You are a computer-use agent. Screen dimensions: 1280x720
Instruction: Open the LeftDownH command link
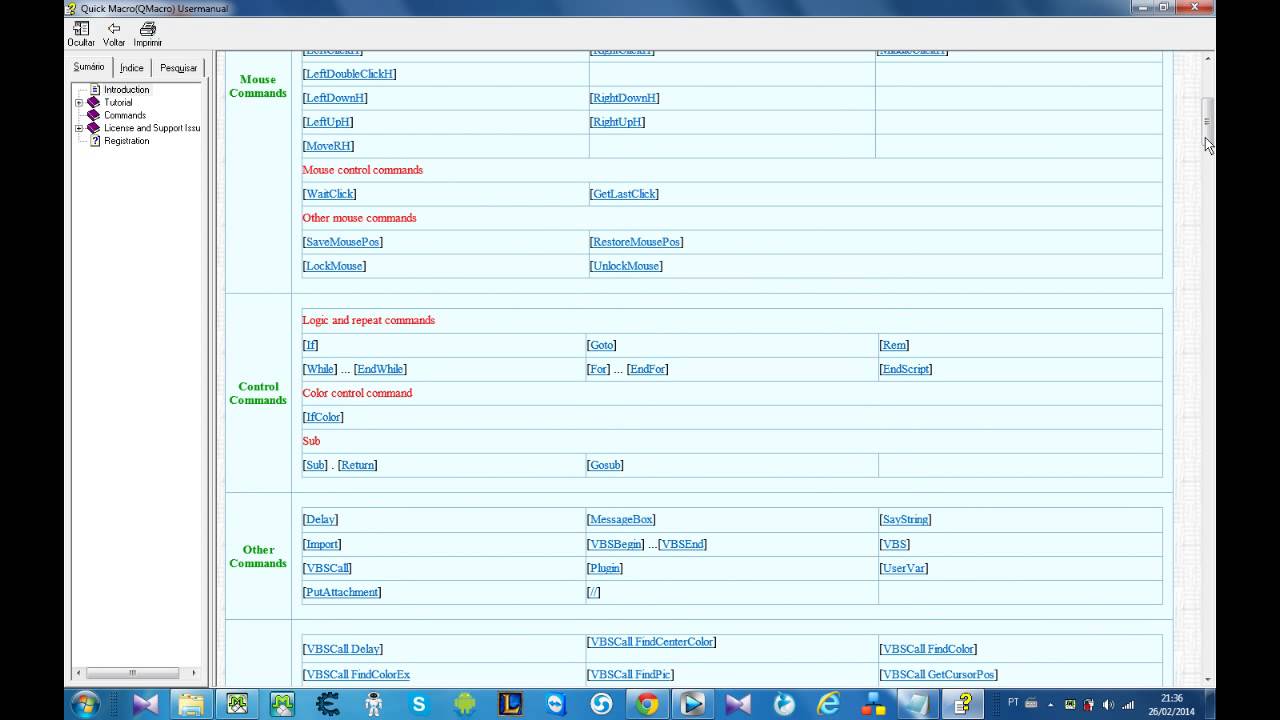click(336, 98)
